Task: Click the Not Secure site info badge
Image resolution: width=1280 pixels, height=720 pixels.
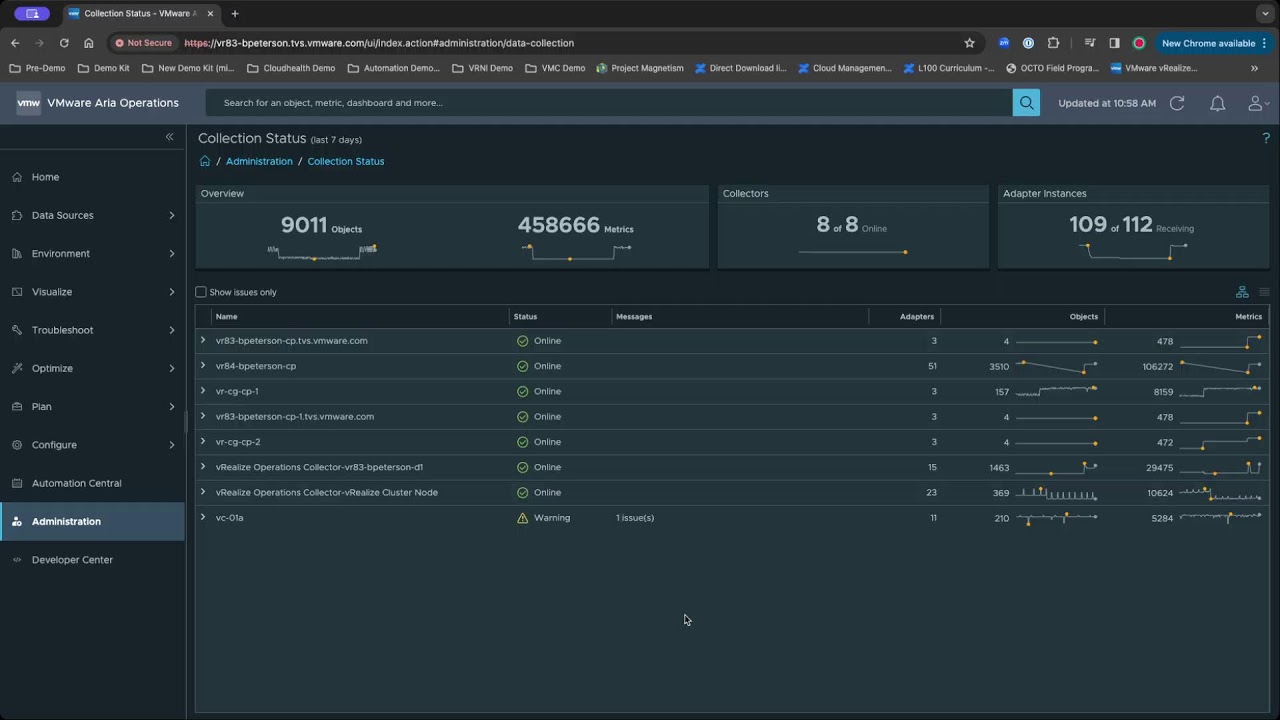Action: click(143, 43)
